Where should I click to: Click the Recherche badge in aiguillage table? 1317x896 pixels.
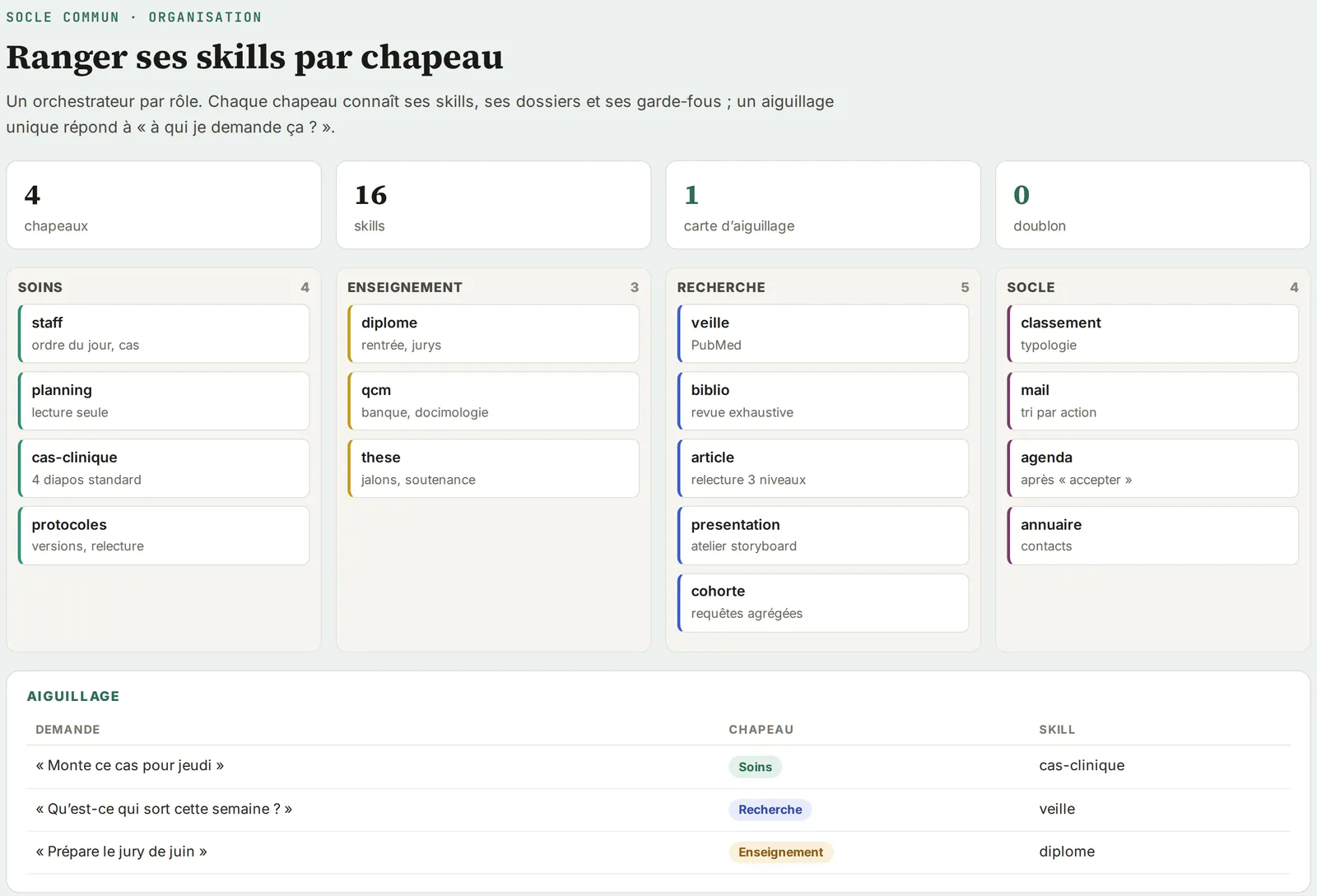coord(770,810)
